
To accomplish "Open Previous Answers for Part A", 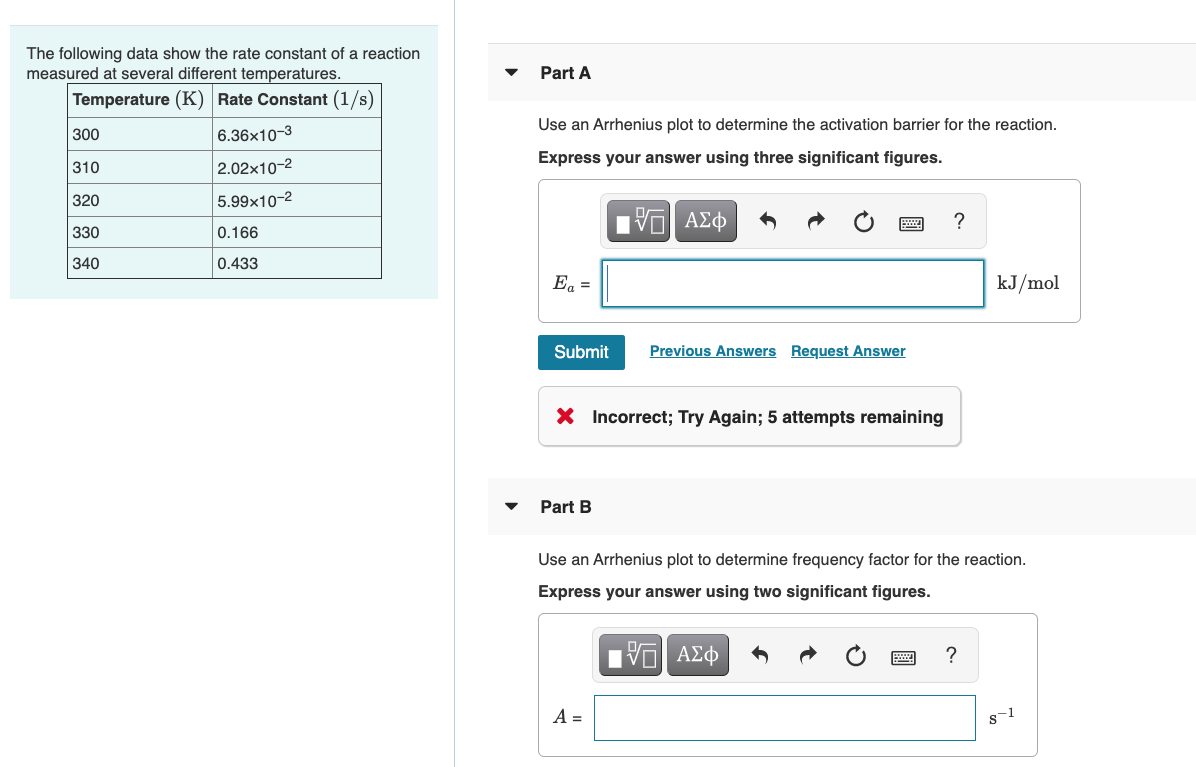I will point(712,351).
